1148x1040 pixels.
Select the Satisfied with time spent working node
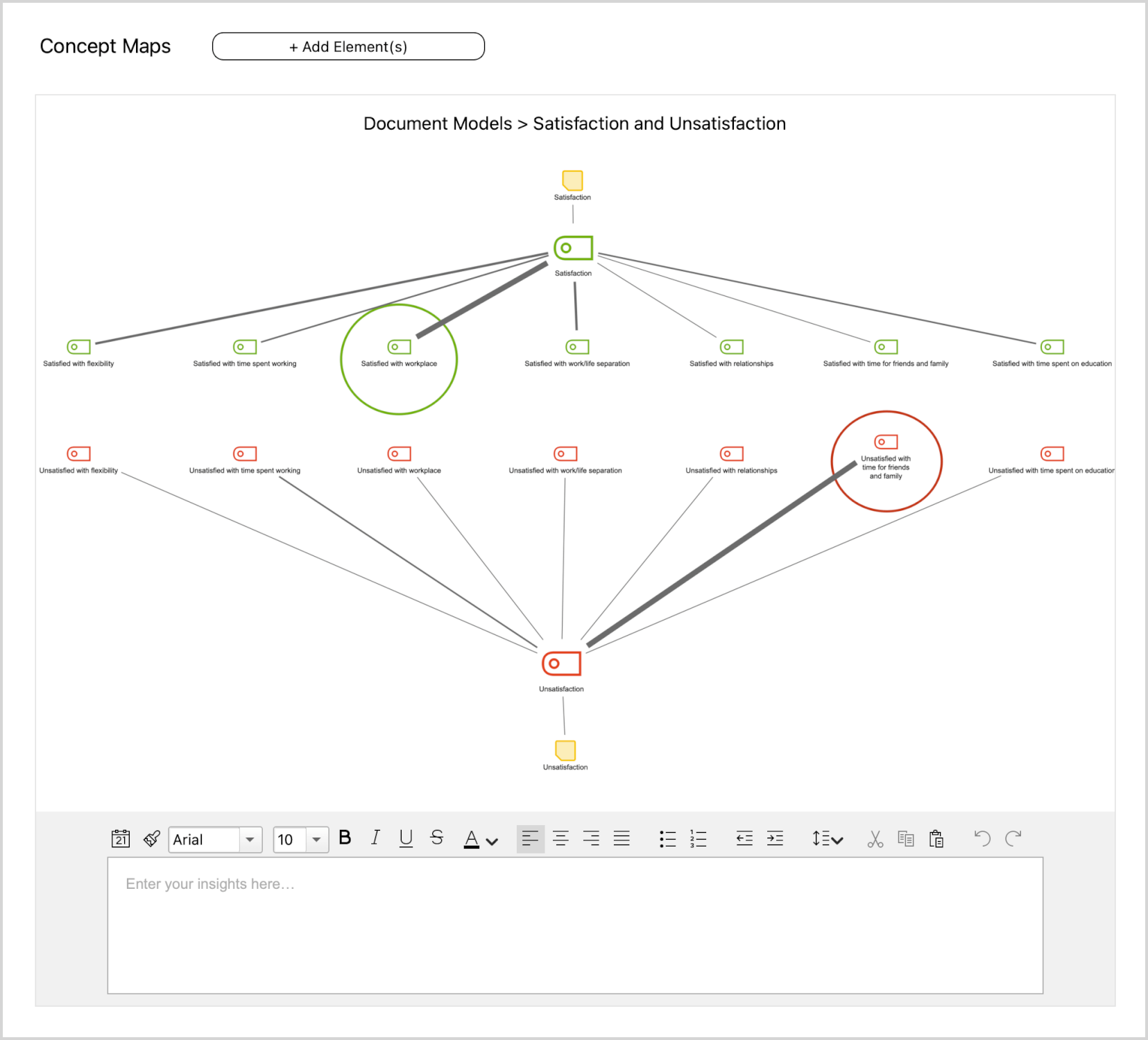[x=245, y=347]
